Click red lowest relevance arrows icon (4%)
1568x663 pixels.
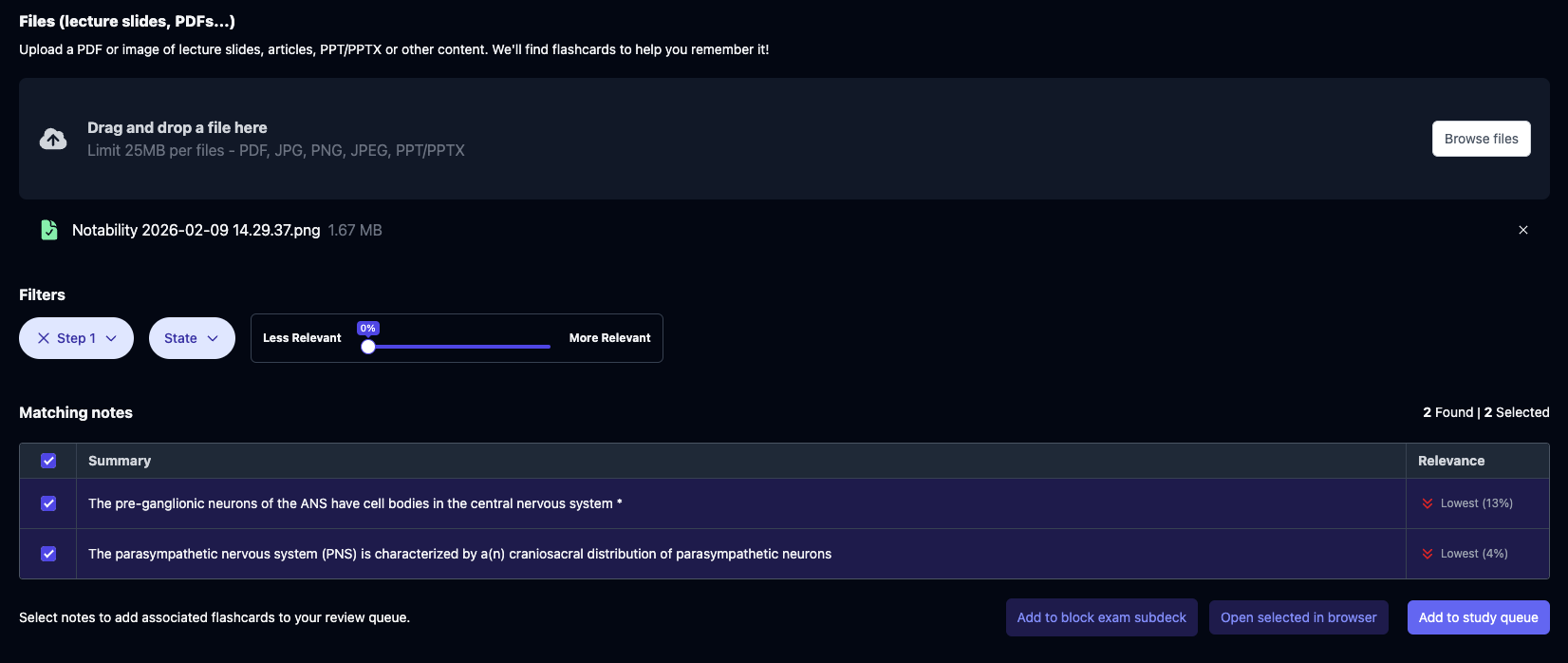coord(1427,554)
